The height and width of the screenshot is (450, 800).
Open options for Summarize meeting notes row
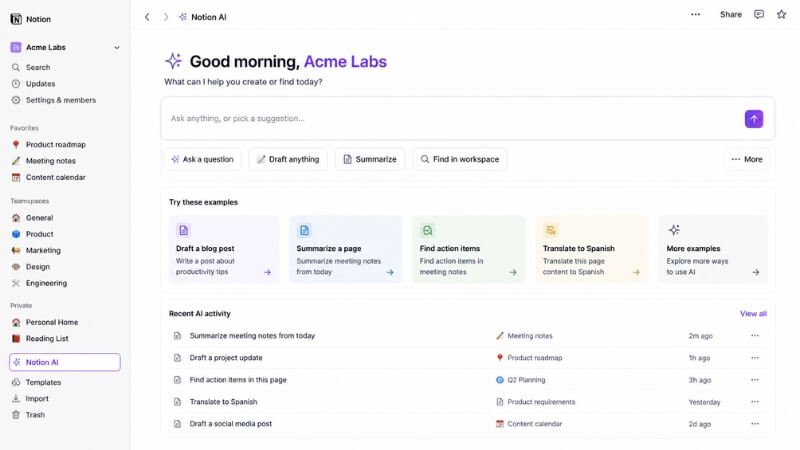(x=755, y=336)
